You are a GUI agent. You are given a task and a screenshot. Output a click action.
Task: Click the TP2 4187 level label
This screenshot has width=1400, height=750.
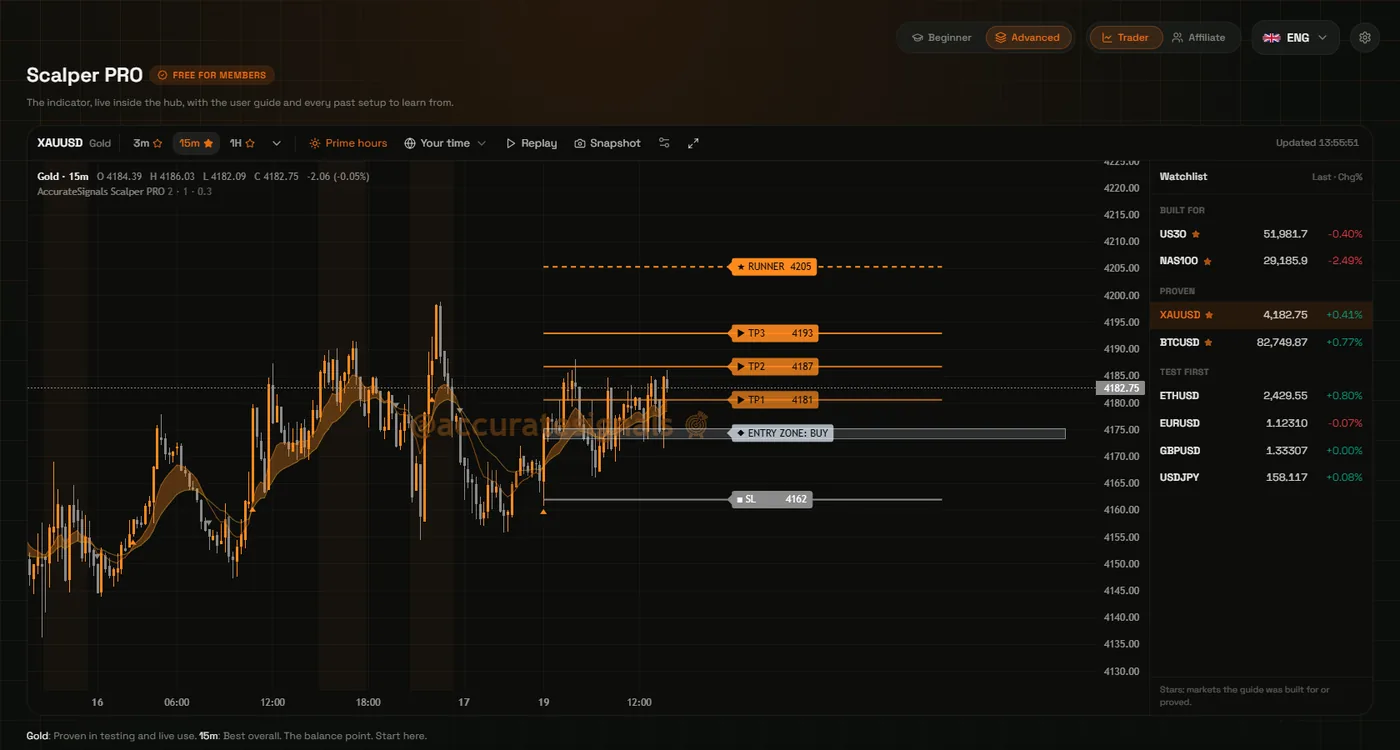[774, 367]
